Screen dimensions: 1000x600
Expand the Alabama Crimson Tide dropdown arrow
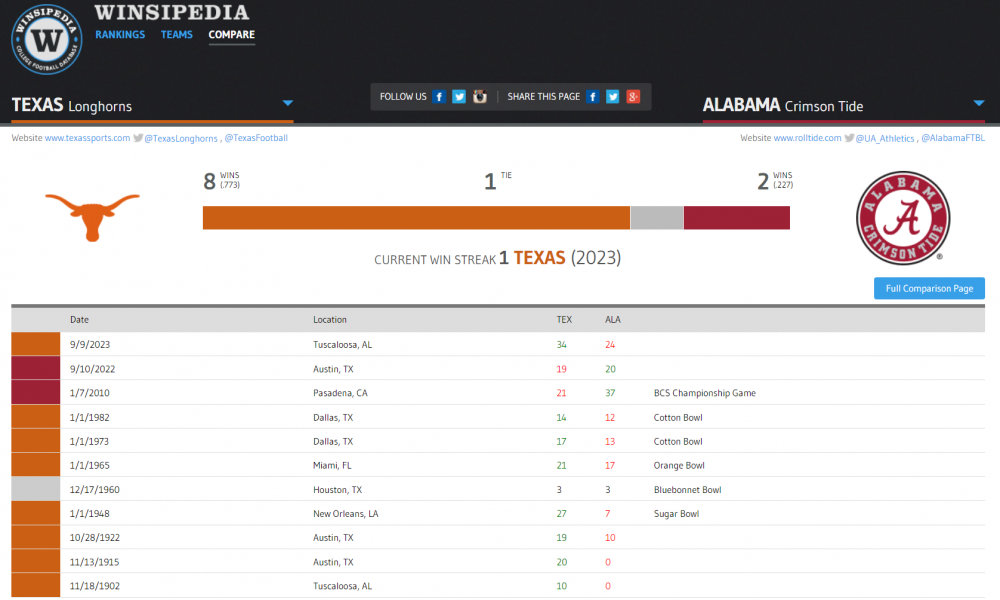(x=977, y=103)
